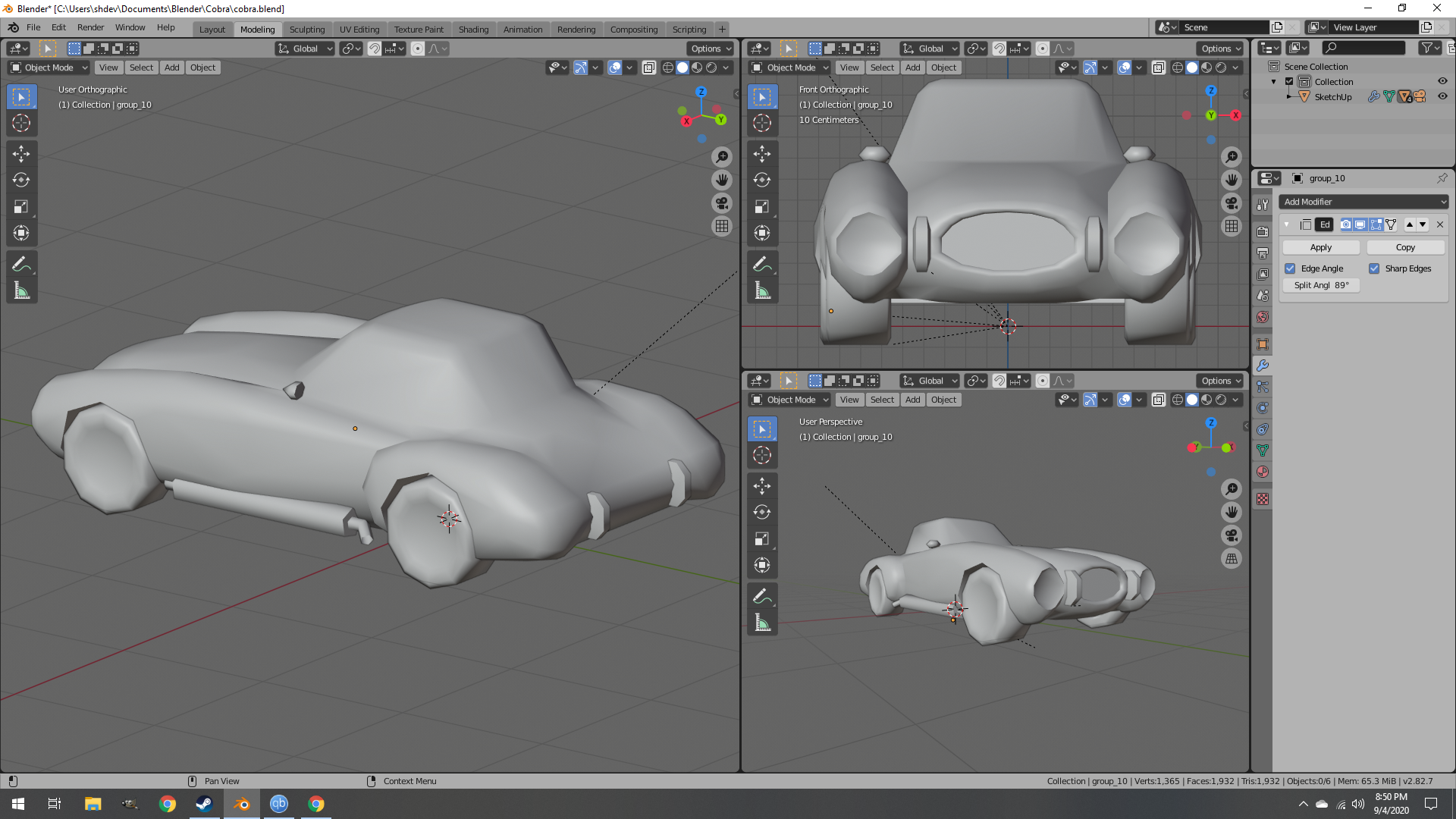
Task: Click pan hand icon in left viewport
Action: click(x=722, y=180)
